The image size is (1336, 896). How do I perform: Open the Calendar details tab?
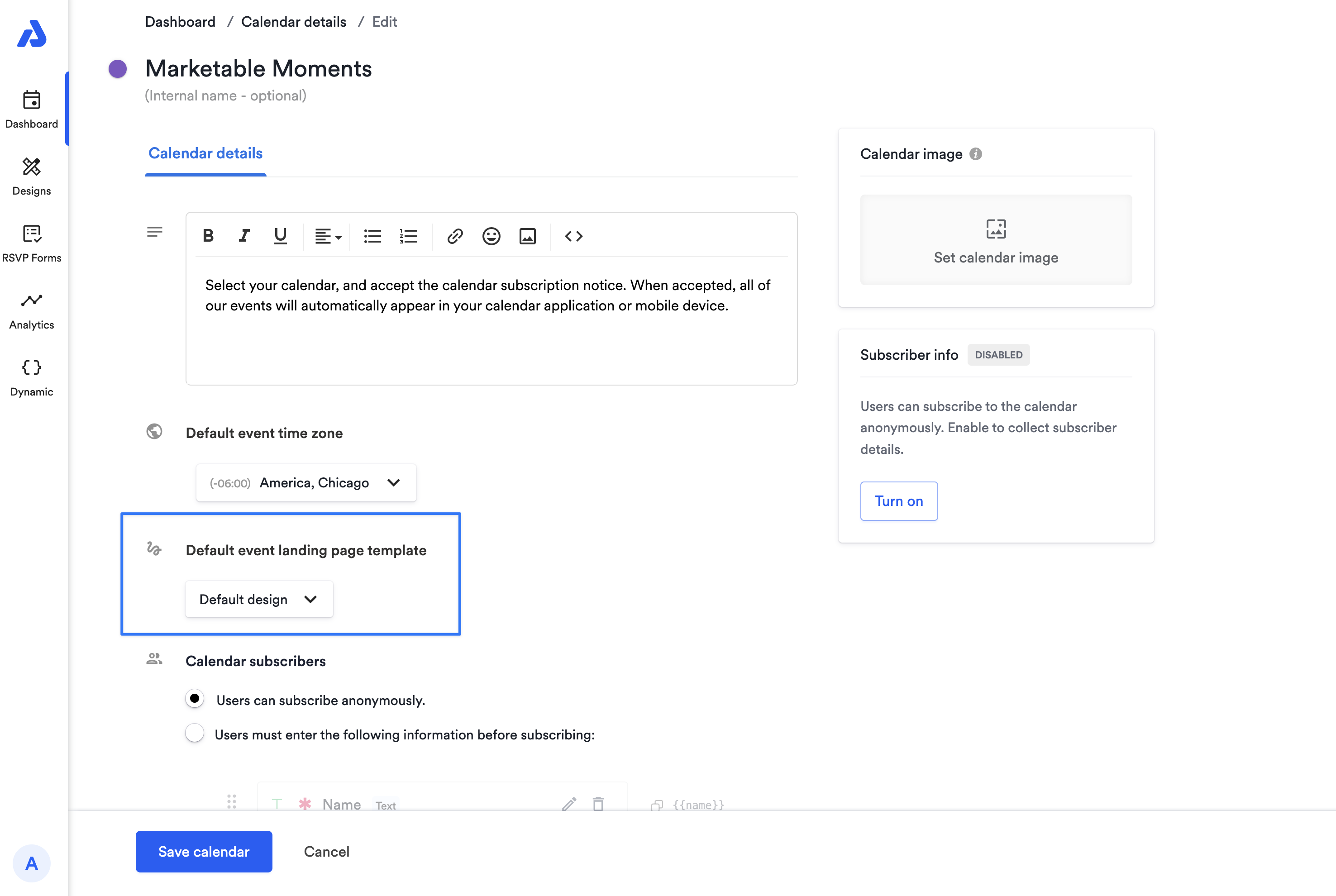tap(205, 153)
